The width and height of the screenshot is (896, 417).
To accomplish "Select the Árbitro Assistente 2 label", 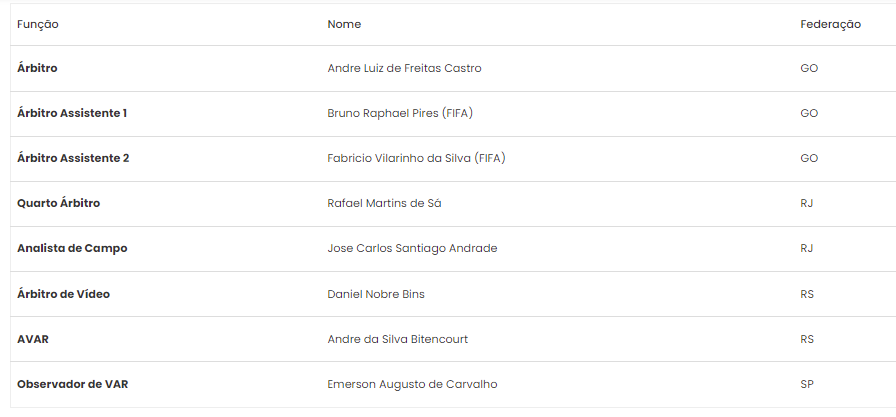I will (x=73, y=158).
